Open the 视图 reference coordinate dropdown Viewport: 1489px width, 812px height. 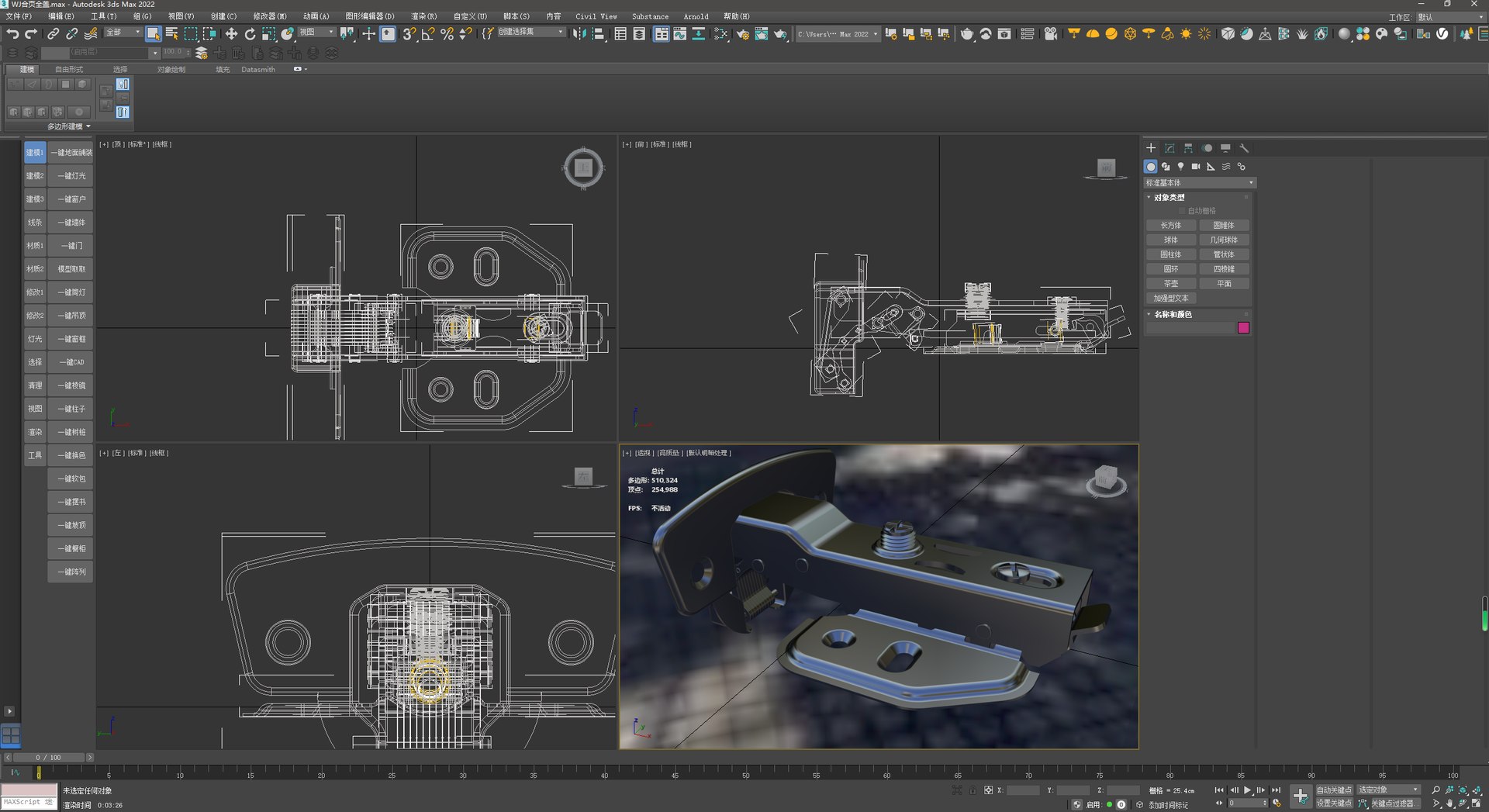tap(316, 33)
